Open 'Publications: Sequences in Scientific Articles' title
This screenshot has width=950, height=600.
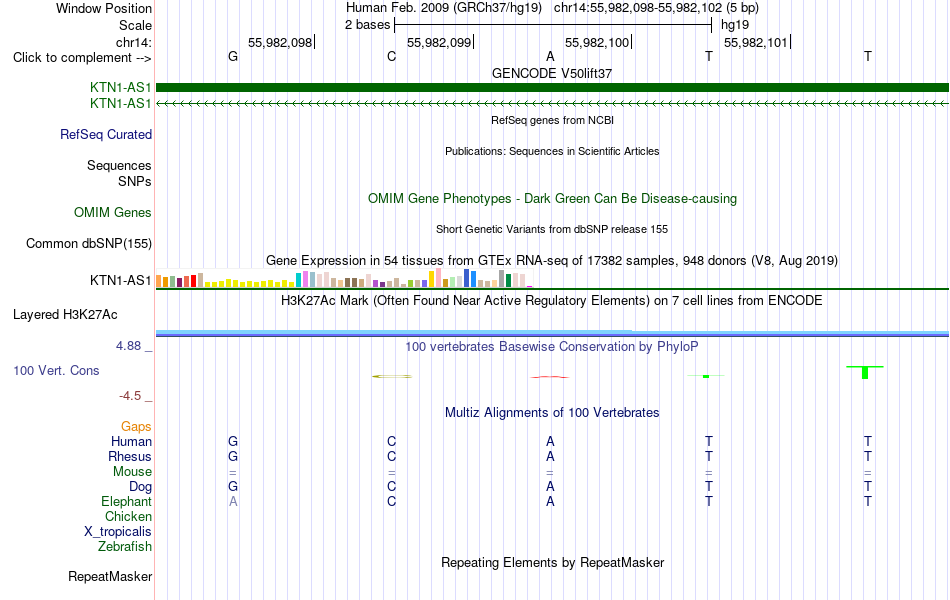click(x=552, y=151)
